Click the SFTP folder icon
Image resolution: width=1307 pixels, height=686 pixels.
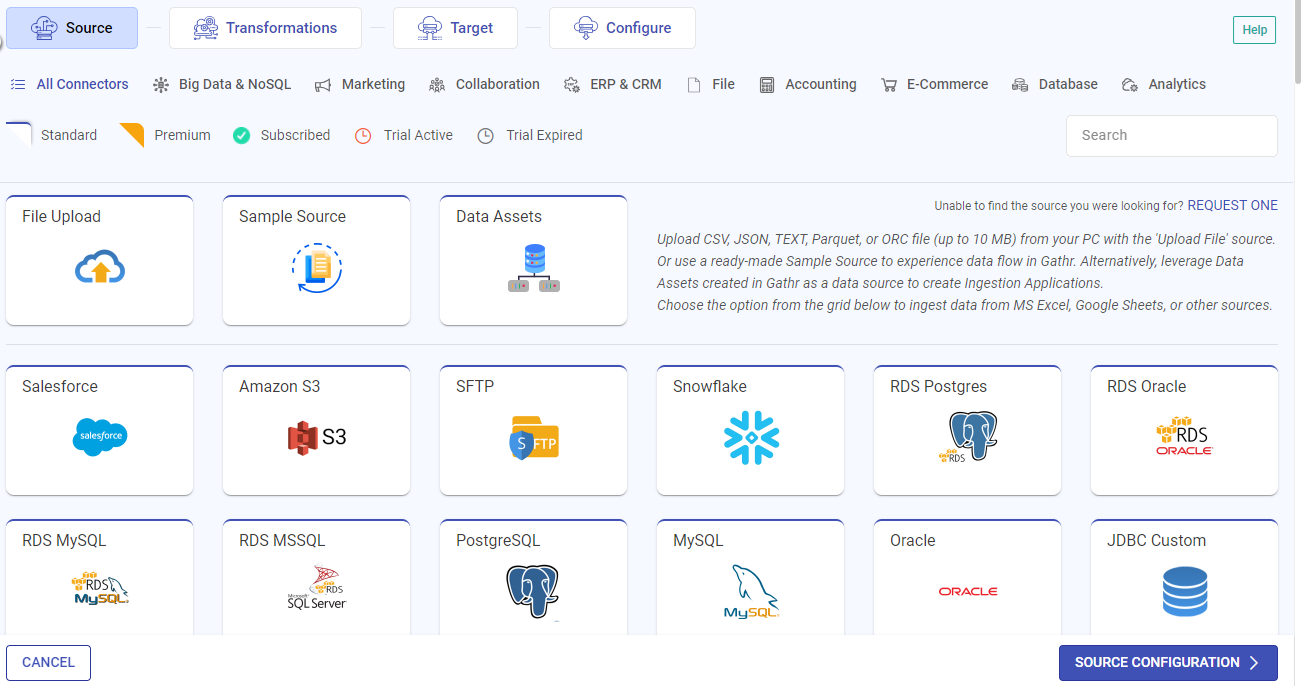coord(533,437)
